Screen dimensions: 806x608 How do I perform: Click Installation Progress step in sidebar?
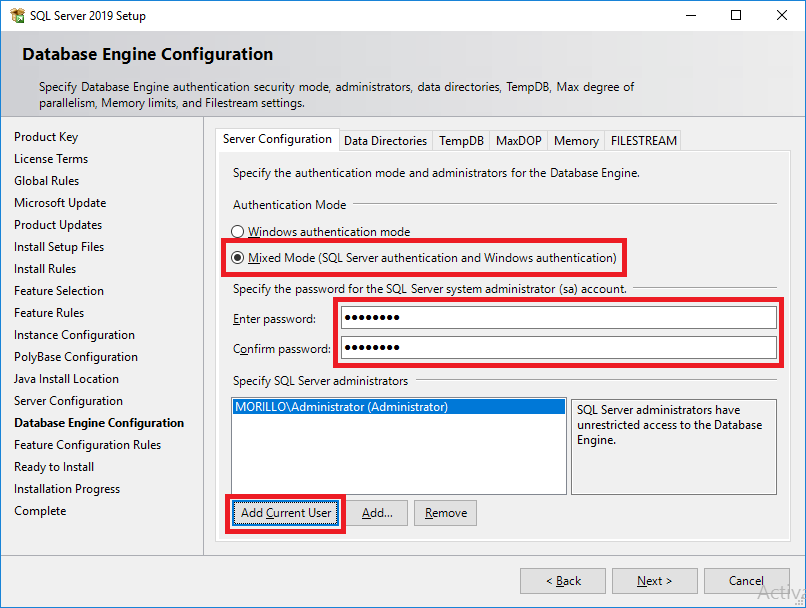pyautogui.click(x=67, y=489)
